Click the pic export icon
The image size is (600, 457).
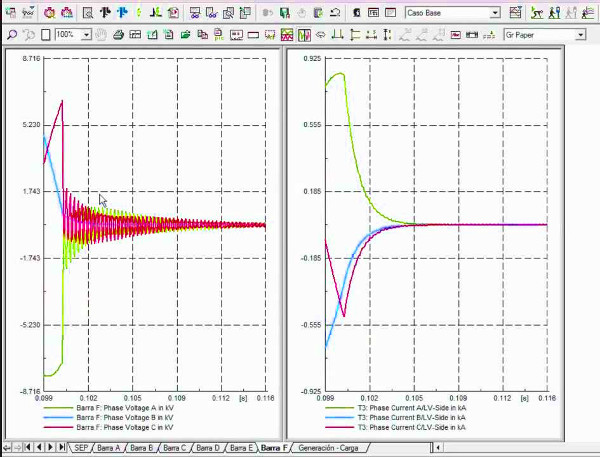point(219,35)
